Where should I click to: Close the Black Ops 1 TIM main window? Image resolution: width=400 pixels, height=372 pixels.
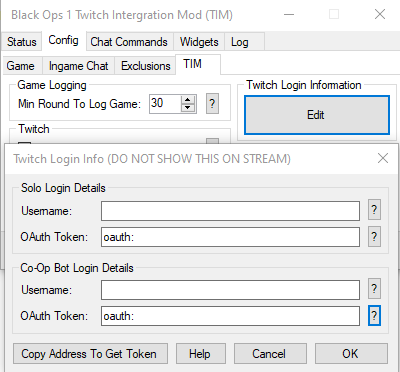tap(380, 15)
